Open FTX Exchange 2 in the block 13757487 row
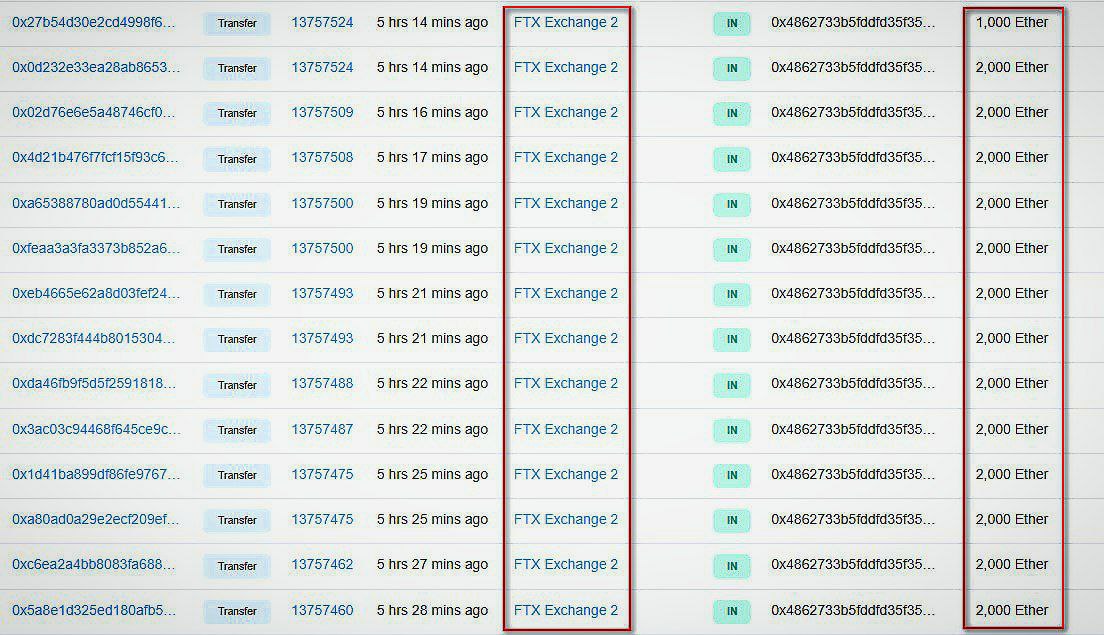This screenshot has width=1104, height=635. 566,429
